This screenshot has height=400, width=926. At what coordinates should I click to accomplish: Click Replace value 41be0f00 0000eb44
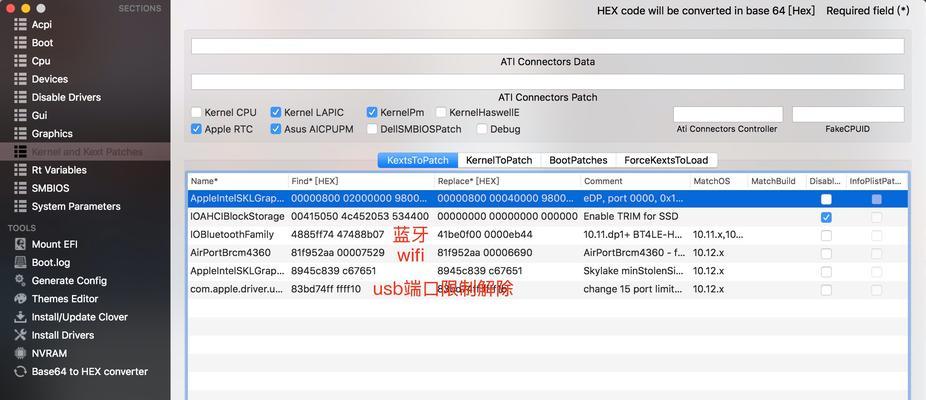485,235
